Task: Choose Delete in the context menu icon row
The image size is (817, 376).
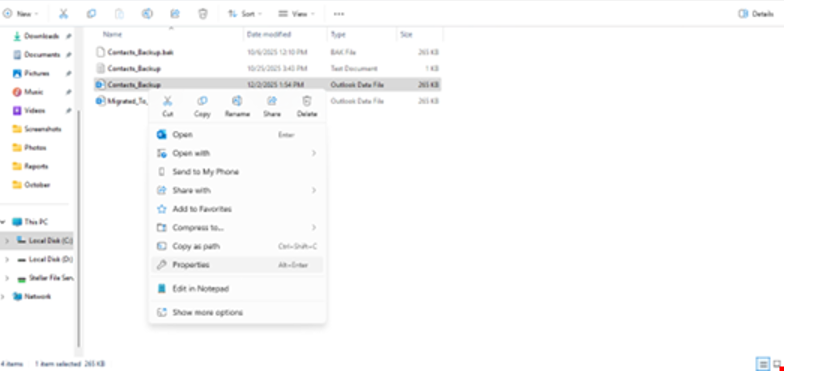Action: coord(307,106)
